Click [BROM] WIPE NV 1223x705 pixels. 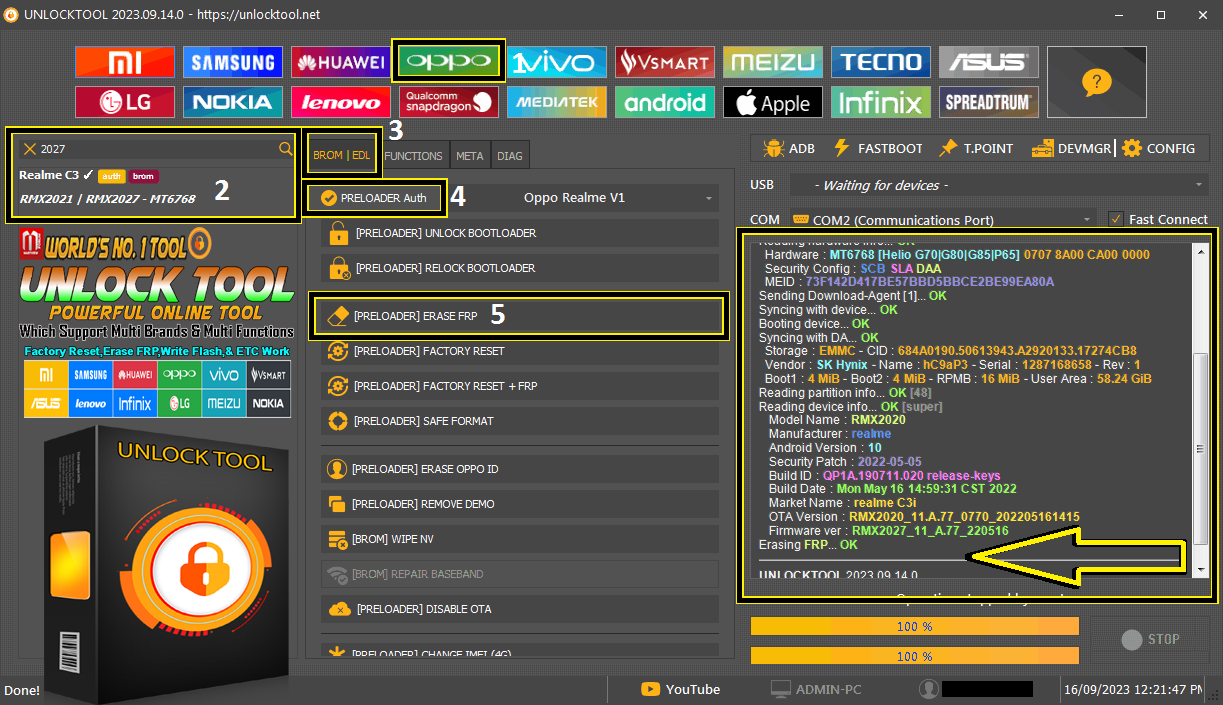520,539
